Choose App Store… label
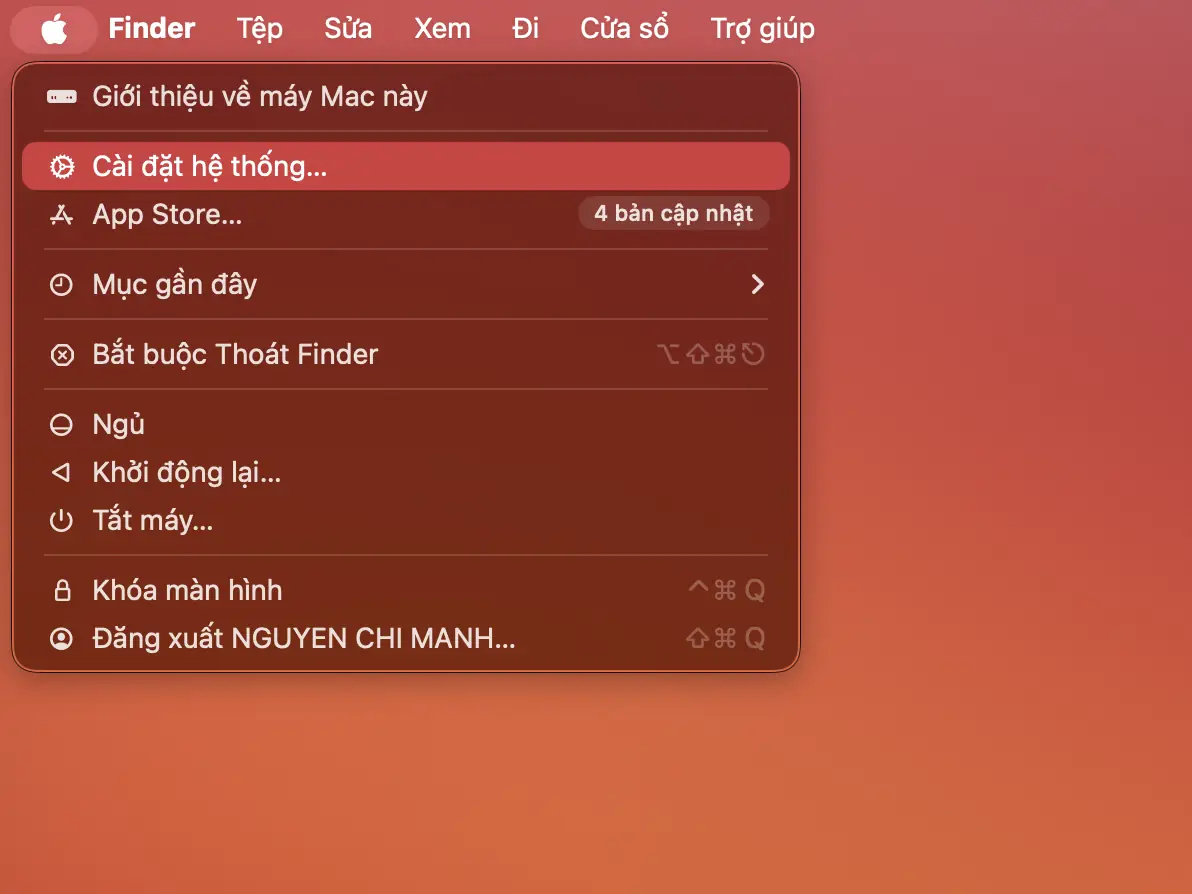This screenshot has height=894, width=1192. point(167,215)
